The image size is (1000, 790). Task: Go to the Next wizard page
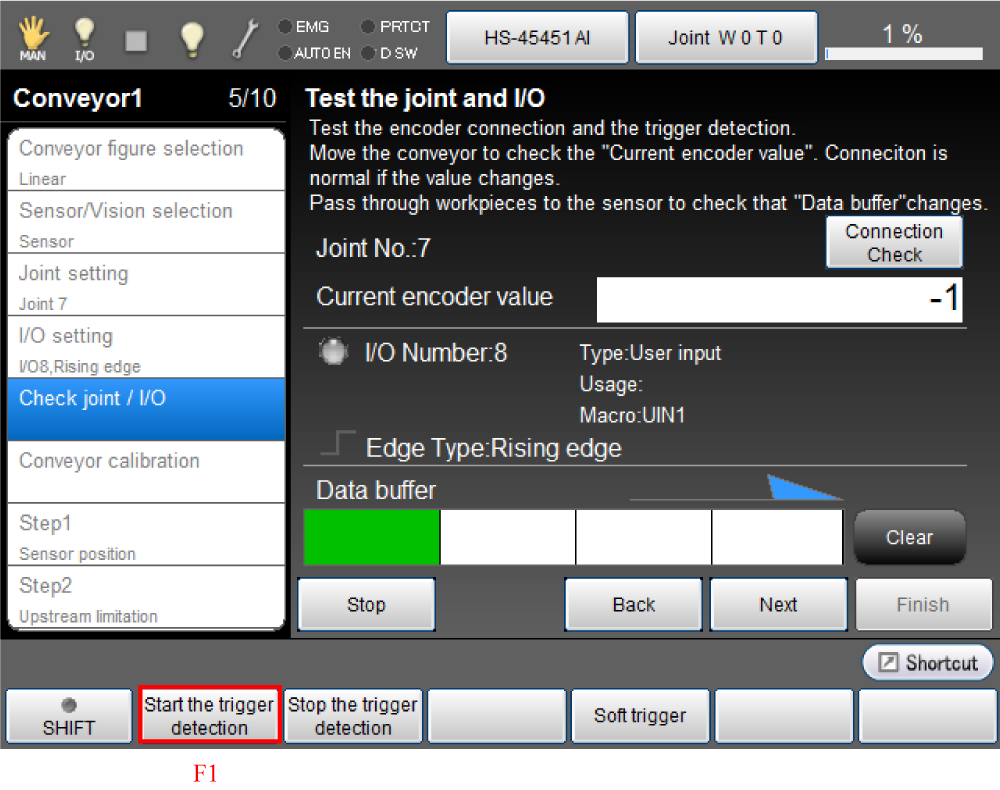click(778, 604)
